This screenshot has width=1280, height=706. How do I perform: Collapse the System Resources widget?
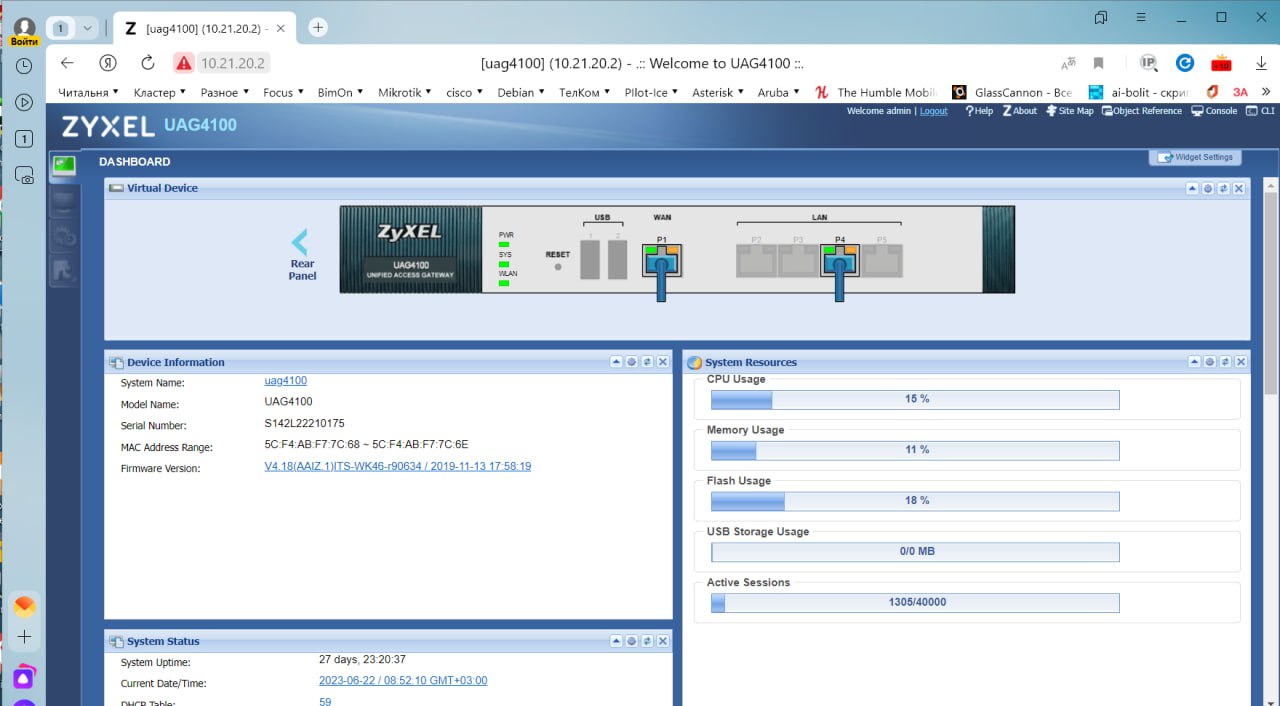1194,362
